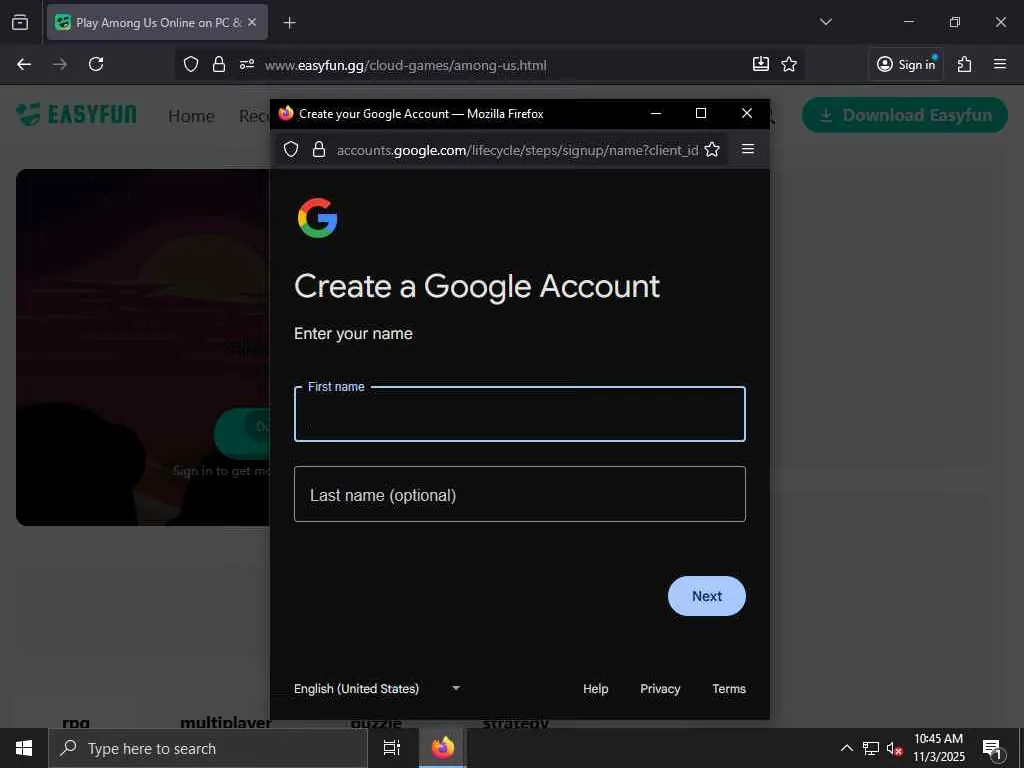This screenshot has height=768, width=1024.
Task: Close the Create your Google Account popup
Action: (747, 114)
